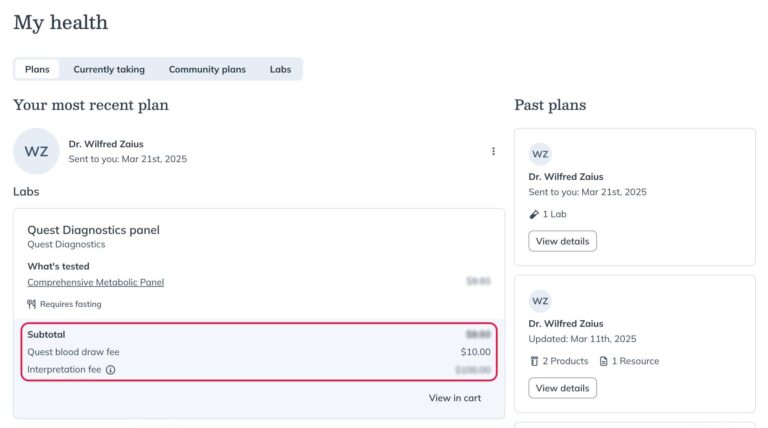This screenshot has height=428, width=768.
Task: Click WZ avatar in second past plan
Action: (540, 301)
